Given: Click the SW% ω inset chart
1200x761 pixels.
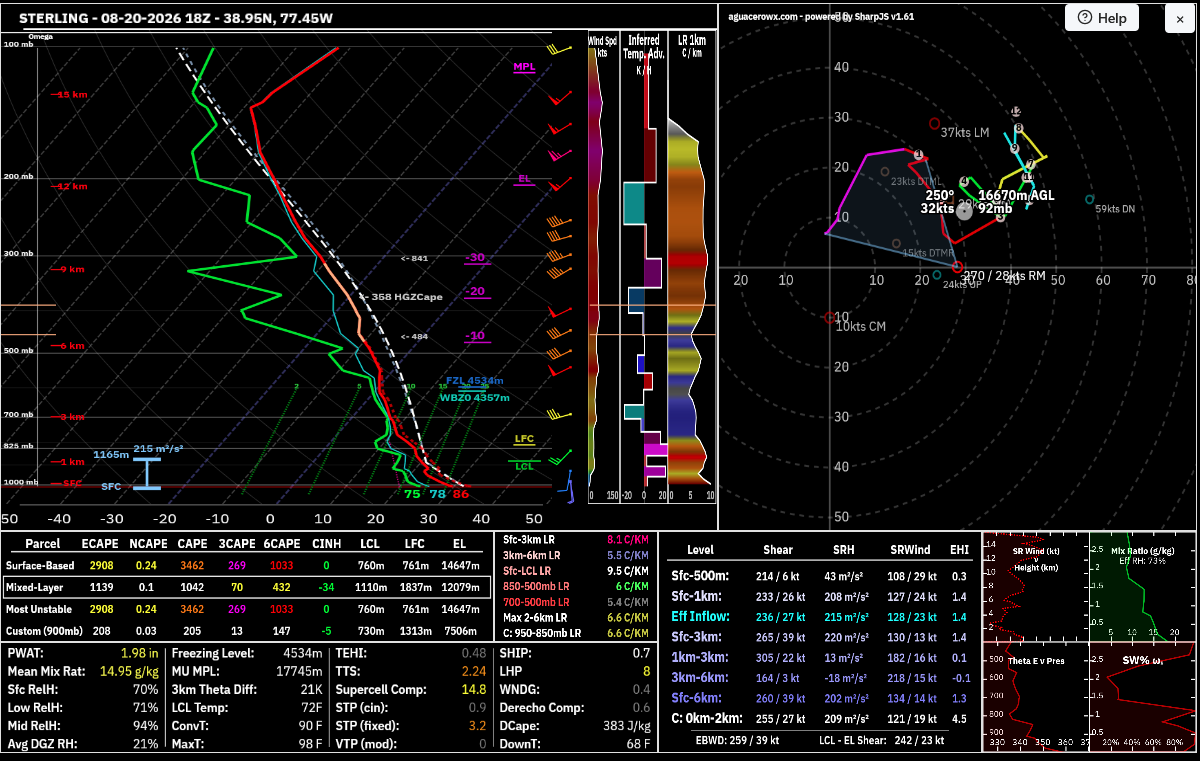Looking at the screenshot, I should [1144, 696].
